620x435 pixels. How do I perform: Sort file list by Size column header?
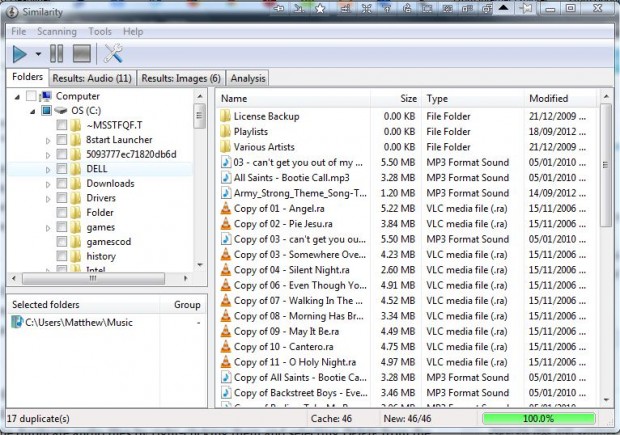coord(396,98)
